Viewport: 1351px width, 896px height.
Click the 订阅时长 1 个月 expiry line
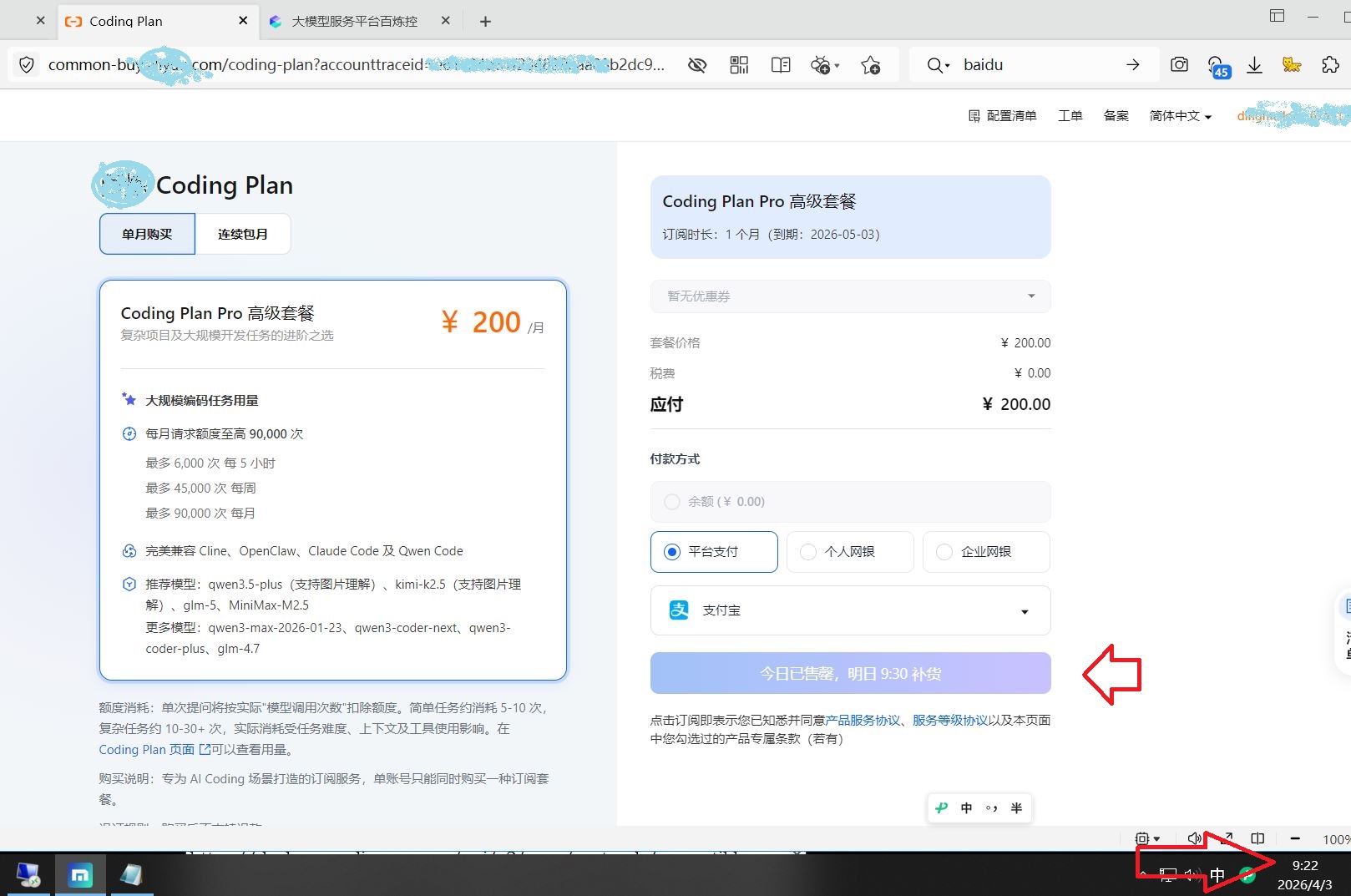coord(771,235)
